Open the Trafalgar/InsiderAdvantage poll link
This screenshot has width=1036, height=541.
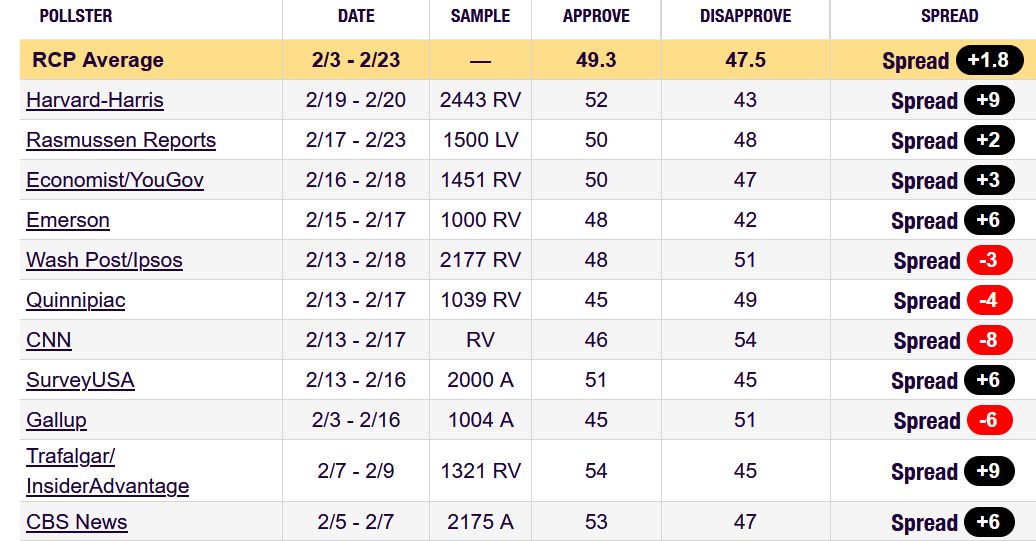point(108,471)
